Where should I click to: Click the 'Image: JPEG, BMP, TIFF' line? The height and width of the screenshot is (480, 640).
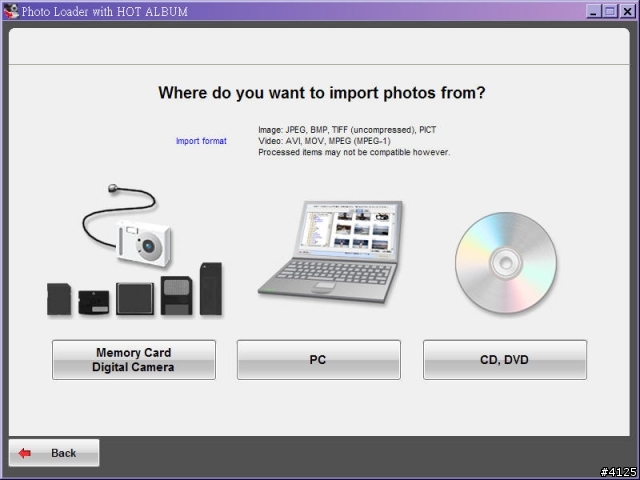pyautogui.click(x=347, y=130)
